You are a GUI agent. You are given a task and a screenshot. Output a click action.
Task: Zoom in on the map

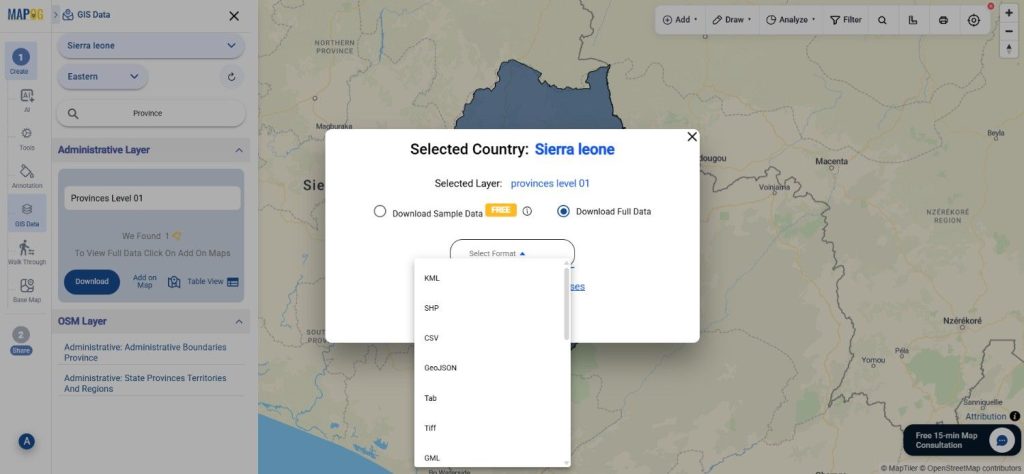click(1009, 13)
